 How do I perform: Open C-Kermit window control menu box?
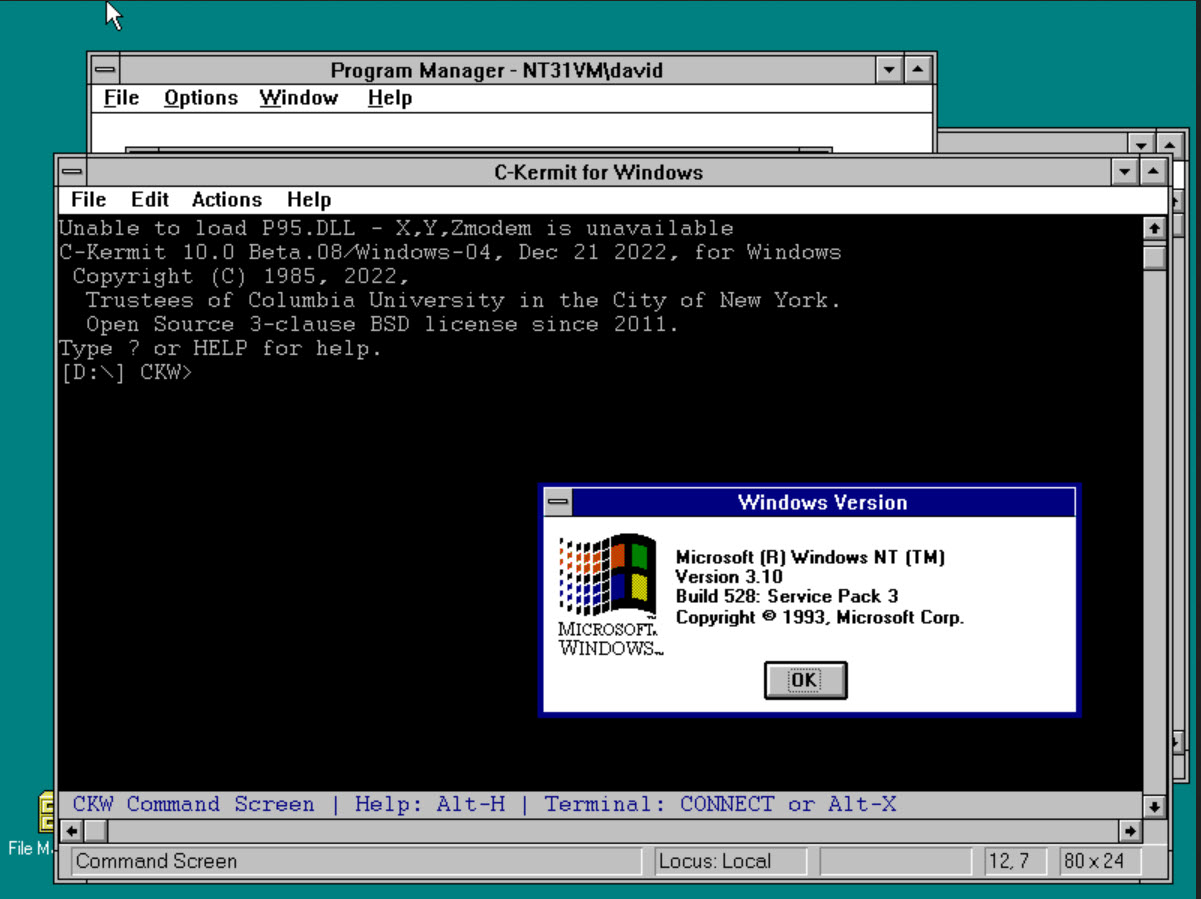73,172
